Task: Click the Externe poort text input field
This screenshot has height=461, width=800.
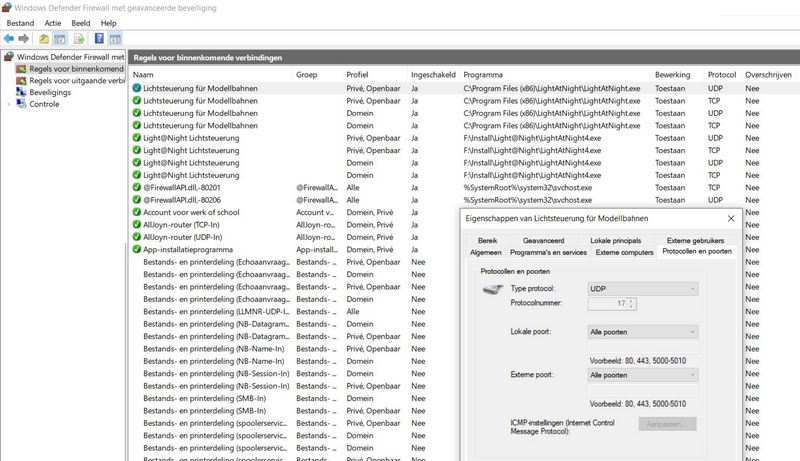Action: click(643, 391)
